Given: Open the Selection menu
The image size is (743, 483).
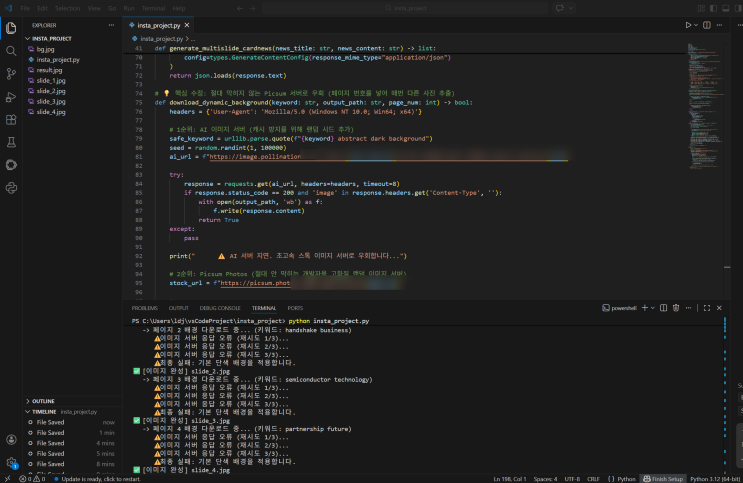Looking at the screenshot, I should pos(67,8).
